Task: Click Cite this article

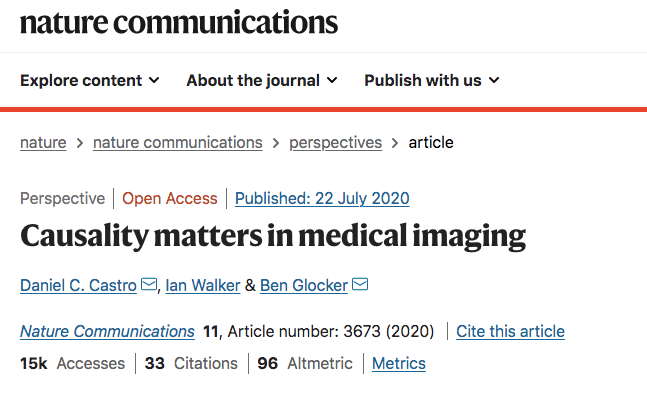Action: pos(510,331)
